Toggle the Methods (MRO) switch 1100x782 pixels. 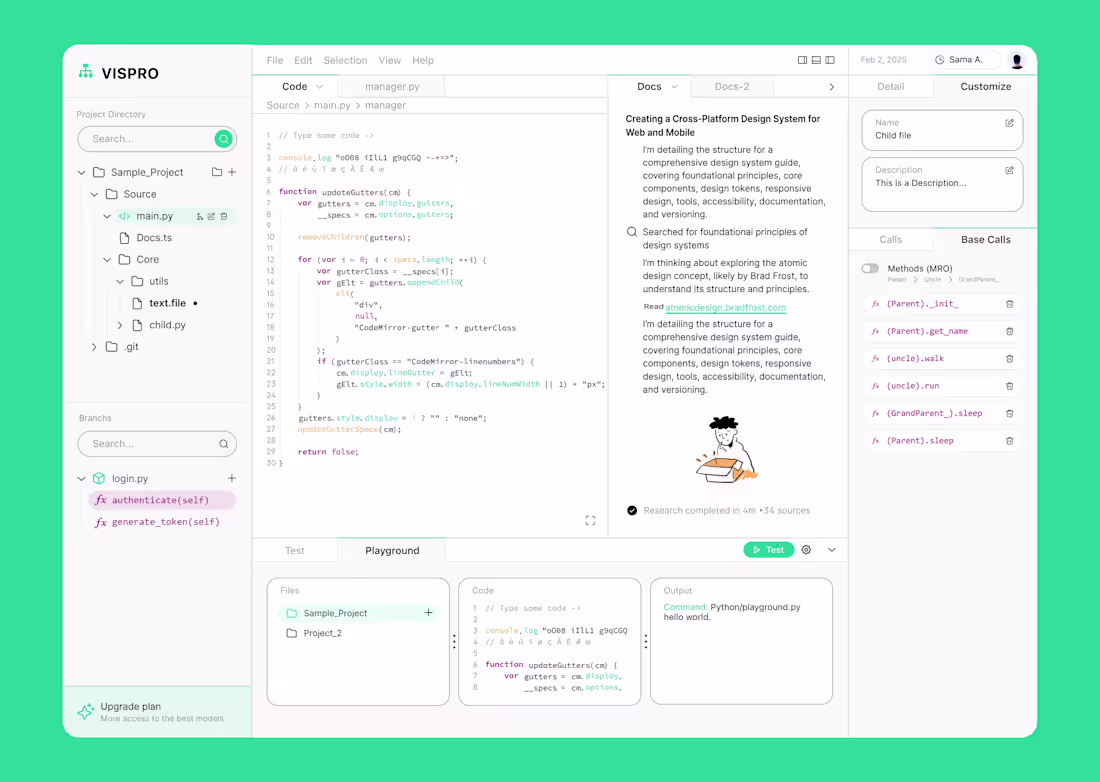[871, 269]
